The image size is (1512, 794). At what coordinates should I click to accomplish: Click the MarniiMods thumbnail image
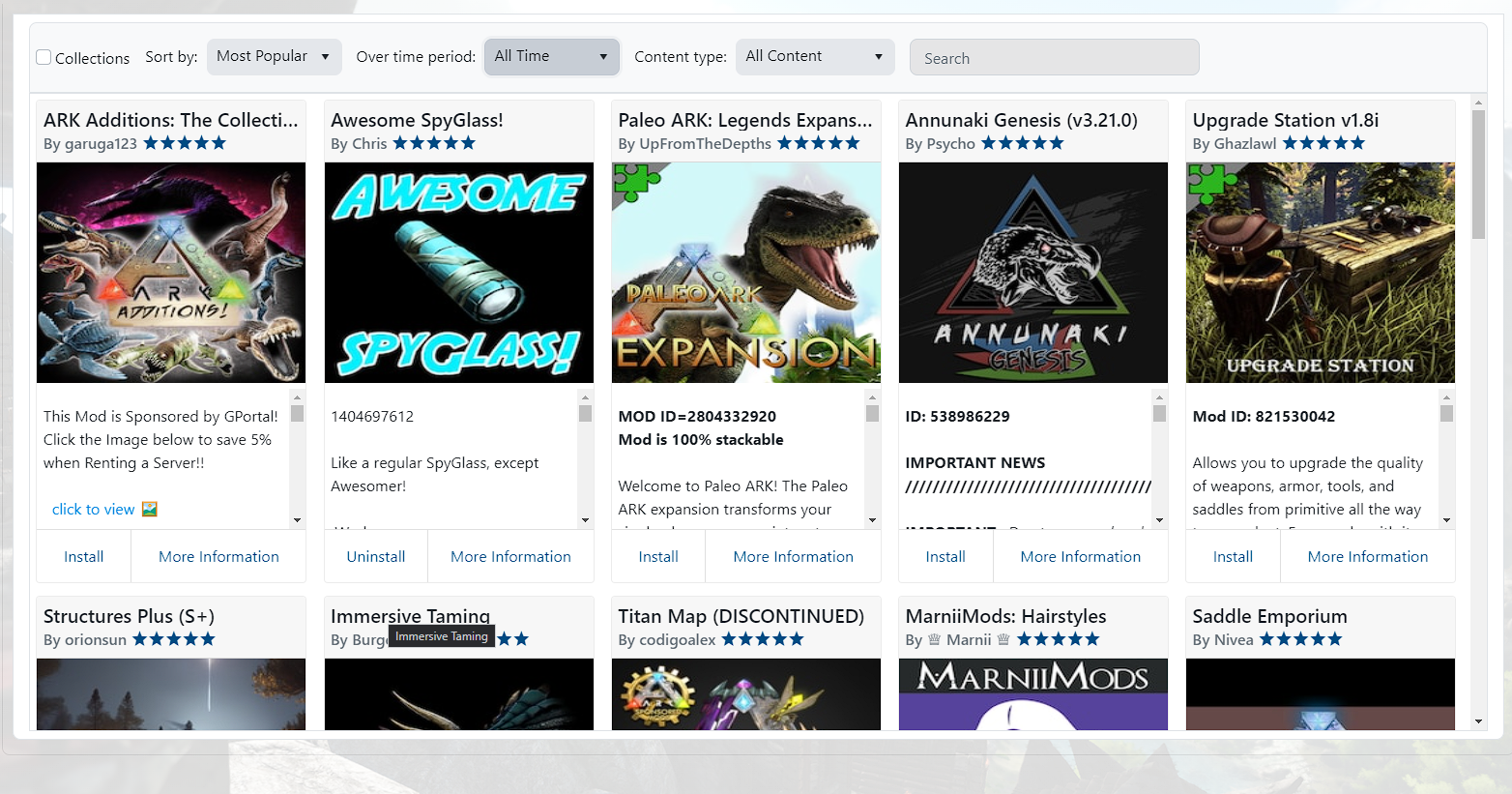click(x=1033, y=694)
